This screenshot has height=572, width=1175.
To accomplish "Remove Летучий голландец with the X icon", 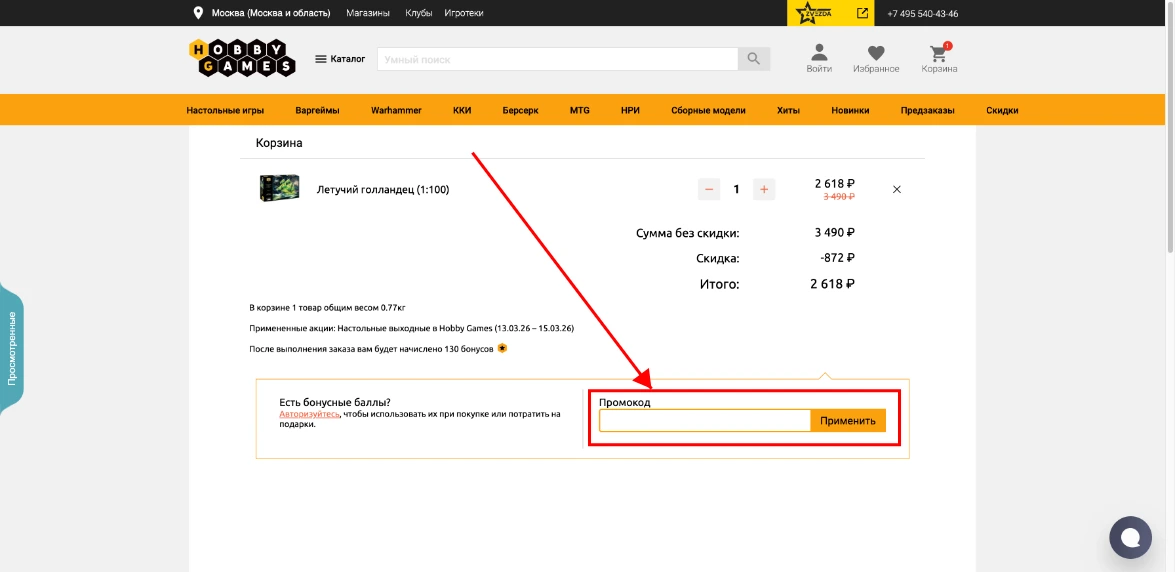I will click(x=897, y=190).
